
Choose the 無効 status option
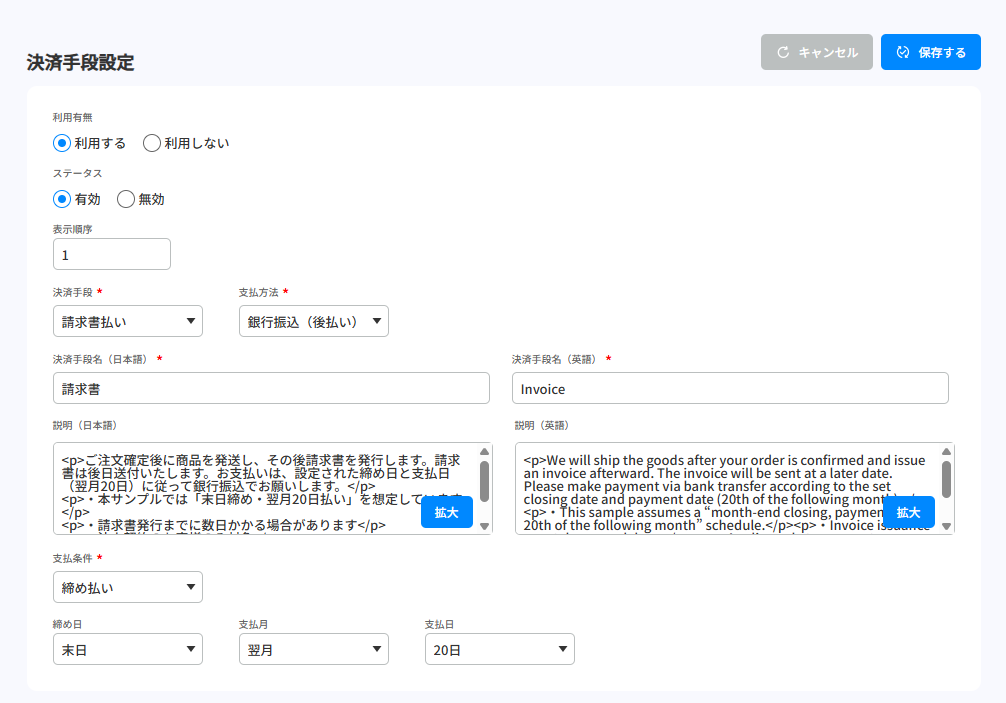[x=126, y=199]
